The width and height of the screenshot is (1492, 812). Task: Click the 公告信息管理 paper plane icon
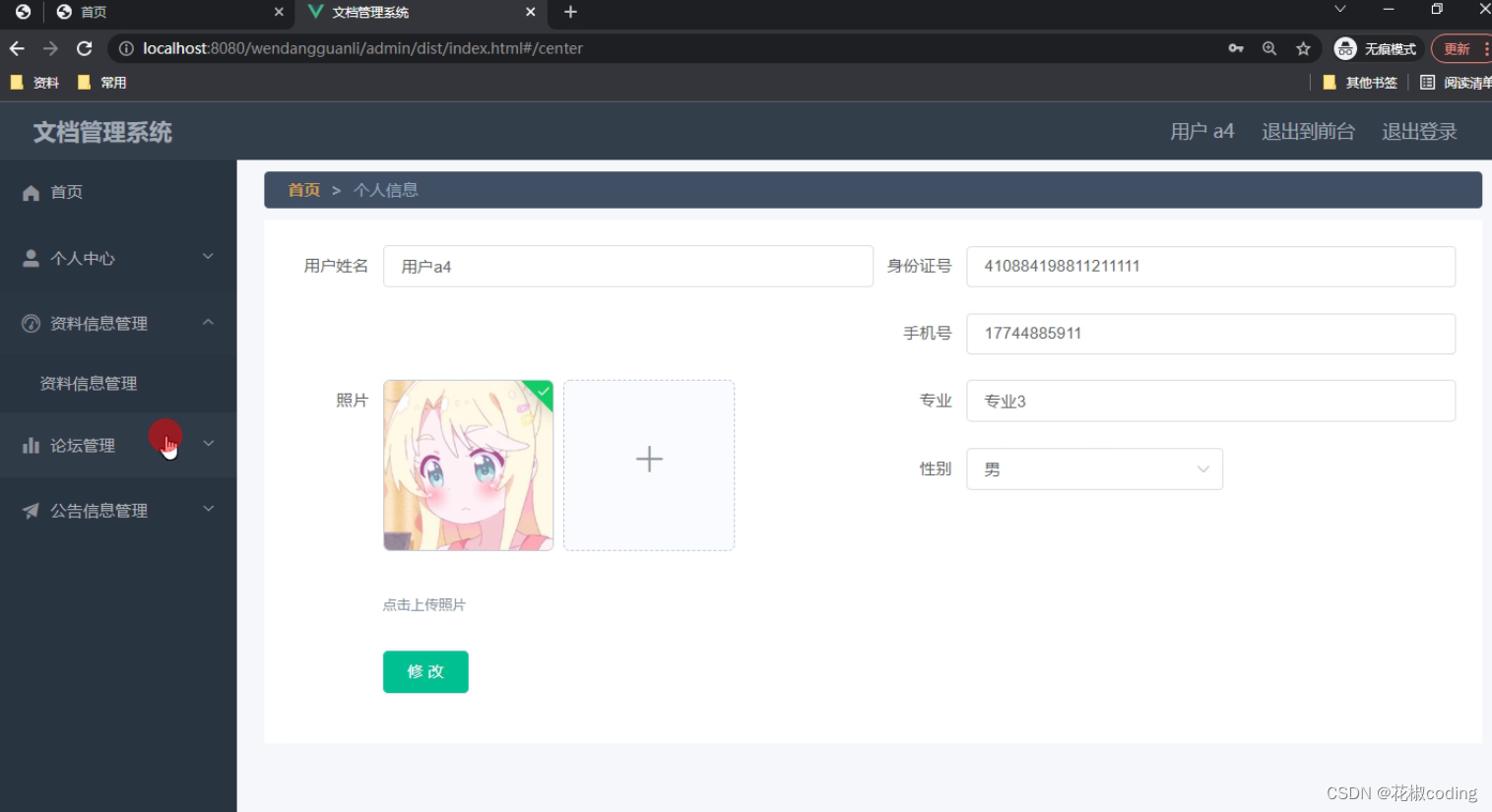coord(31,510)
